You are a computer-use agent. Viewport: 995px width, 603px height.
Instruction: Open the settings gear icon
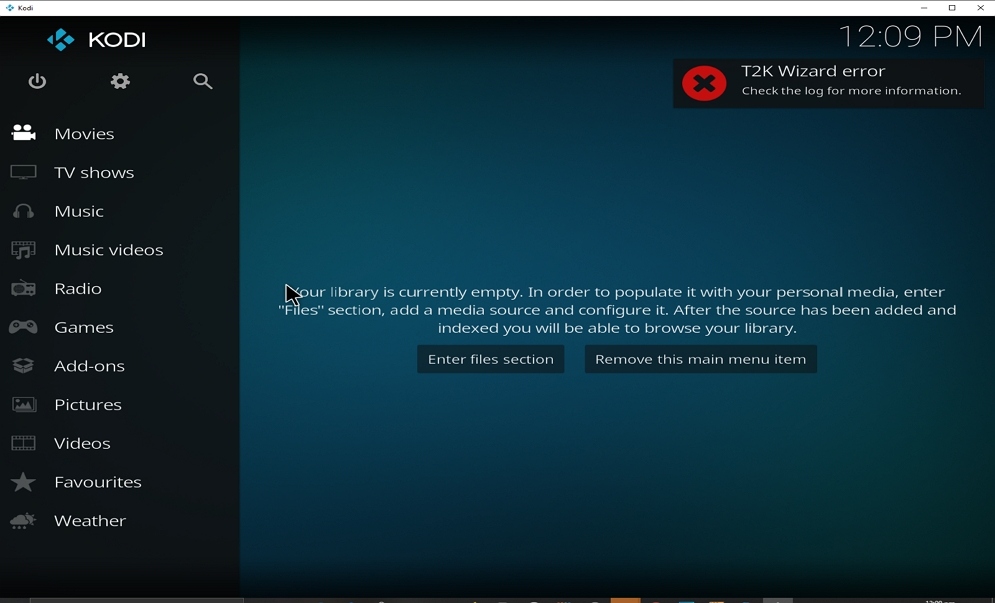tap(120, 81)
